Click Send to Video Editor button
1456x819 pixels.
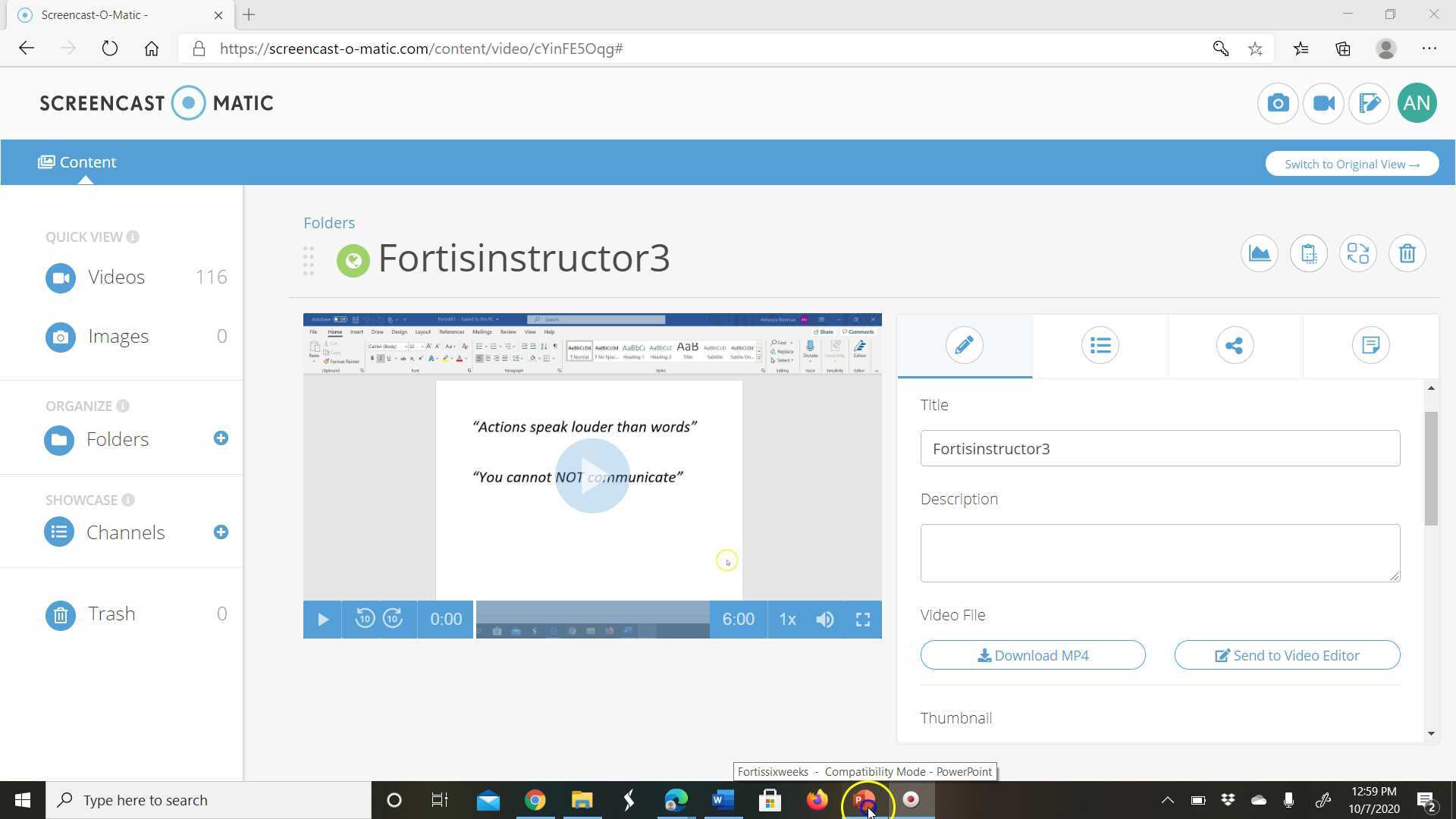pos(1287,655)
